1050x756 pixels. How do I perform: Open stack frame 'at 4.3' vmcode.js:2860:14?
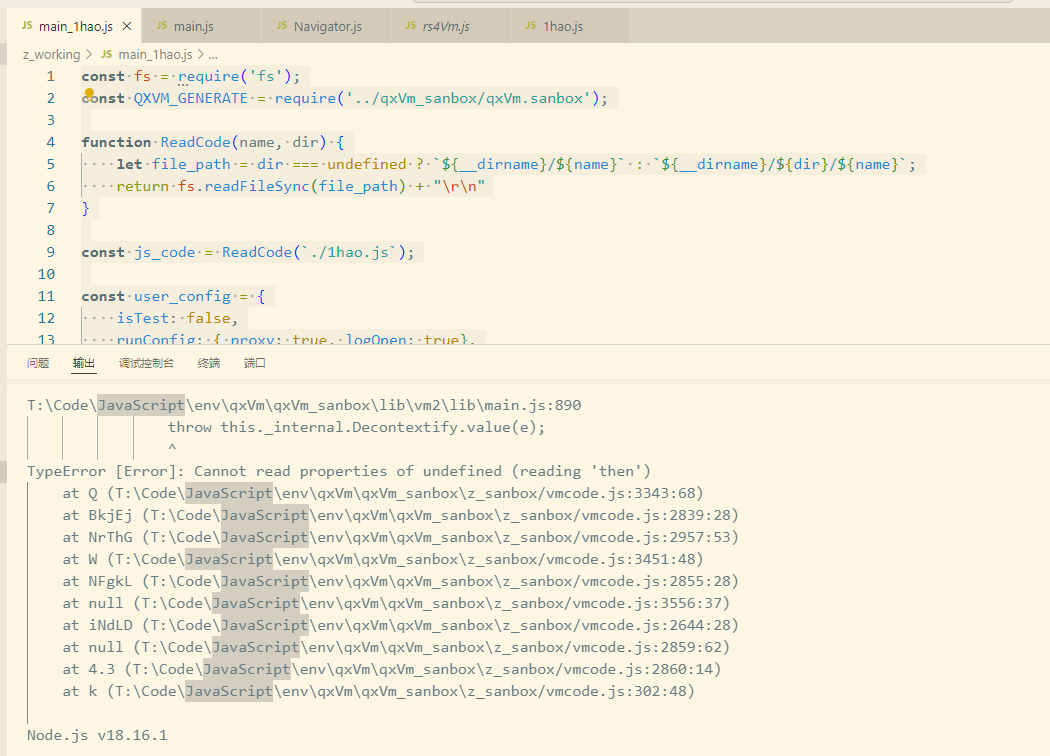(392, 670)
